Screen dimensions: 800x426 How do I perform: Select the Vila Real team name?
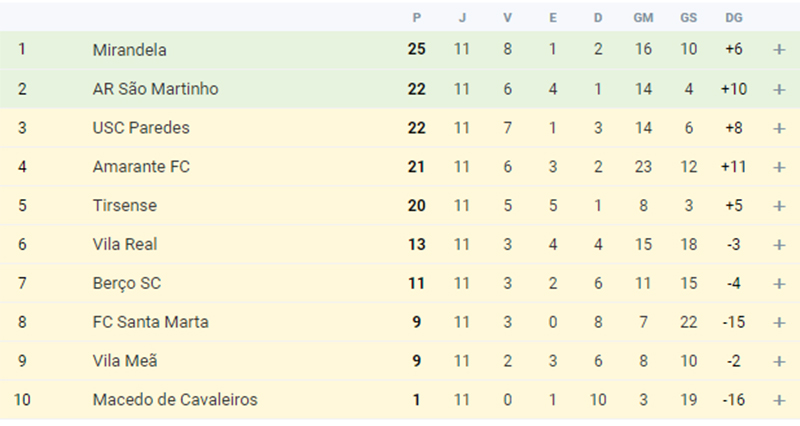click(125, 244)
